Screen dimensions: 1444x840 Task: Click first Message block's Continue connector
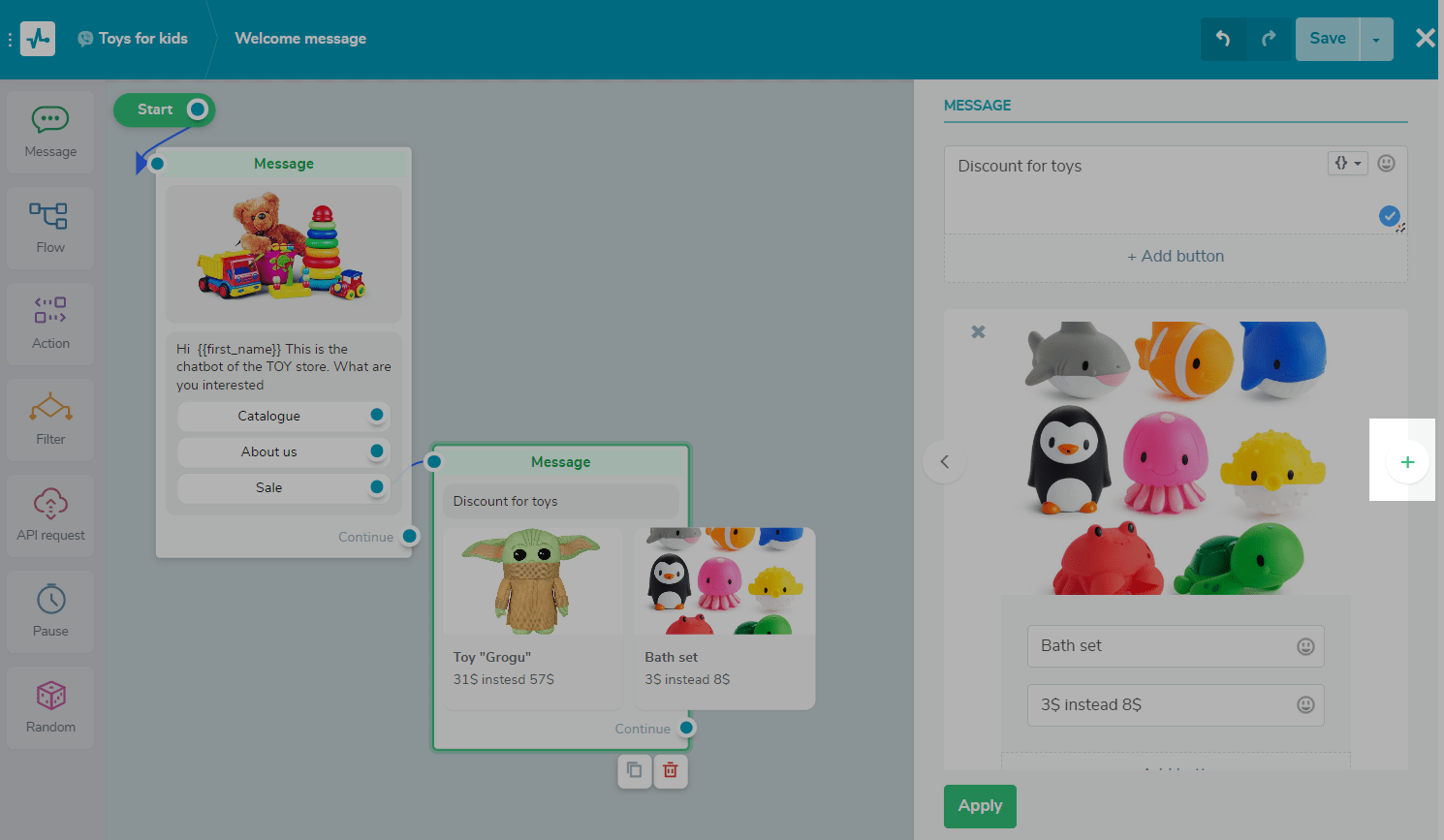(410, 536)
